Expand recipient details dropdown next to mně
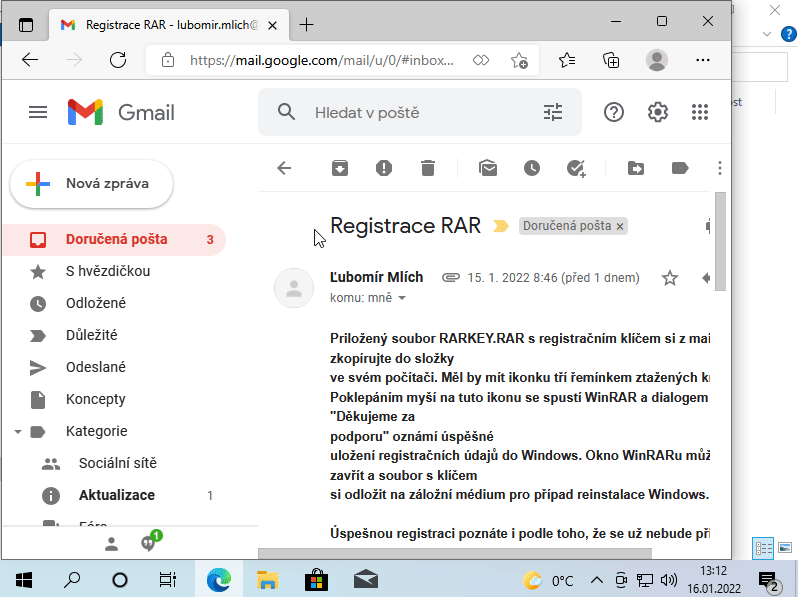This screenshot has height=597, width=798. coord(402,298)
